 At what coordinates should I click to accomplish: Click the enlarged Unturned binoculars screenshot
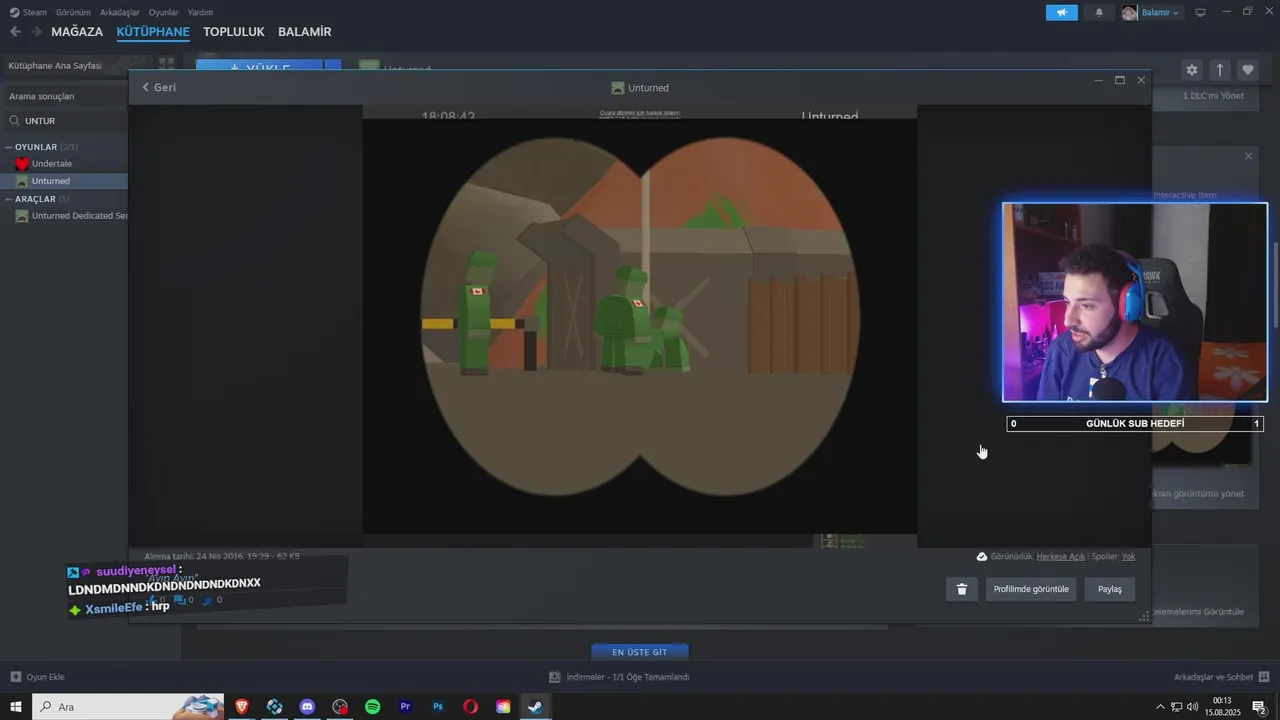(x=640, y=326)
